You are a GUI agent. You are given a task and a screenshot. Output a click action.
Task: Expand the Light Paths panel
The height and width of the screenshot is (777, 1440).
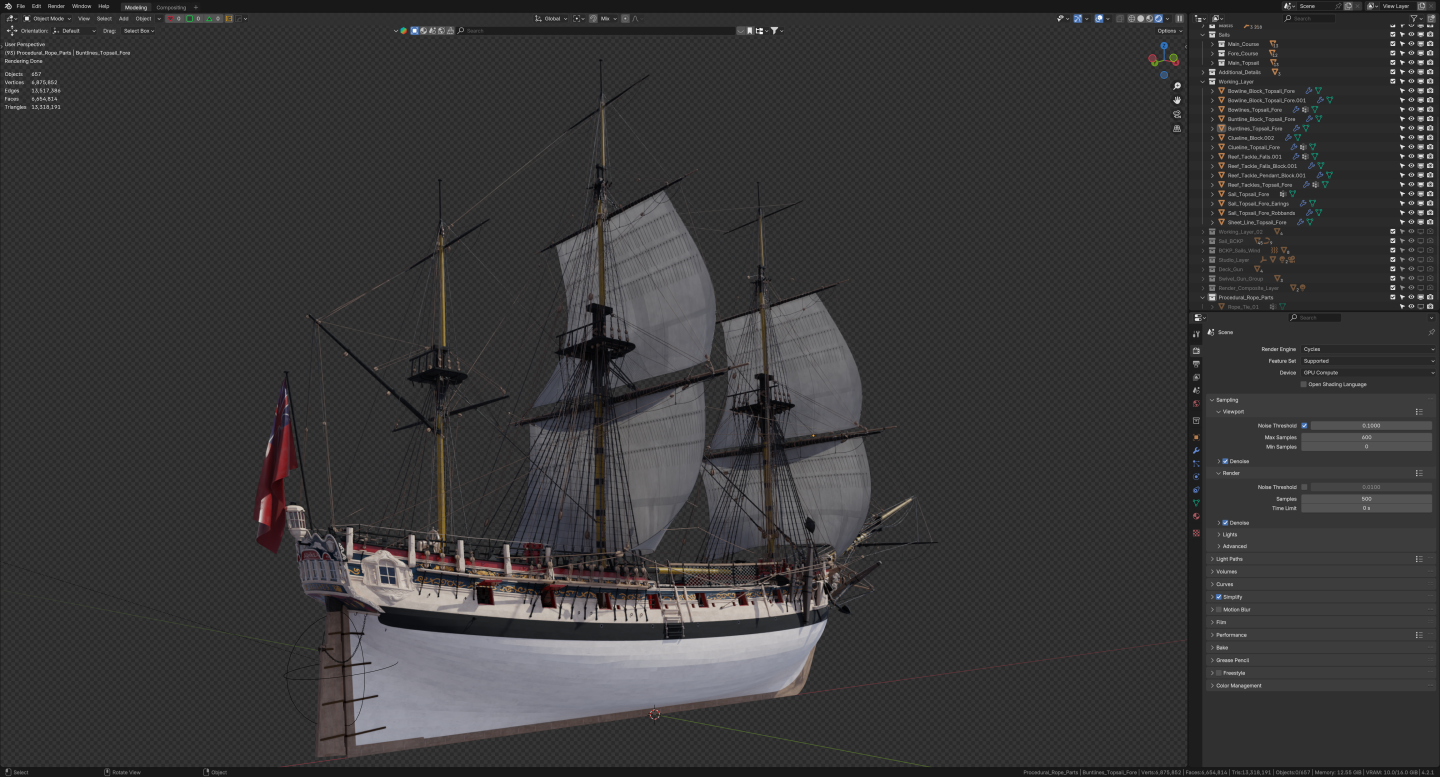[x=1229, y=559]
